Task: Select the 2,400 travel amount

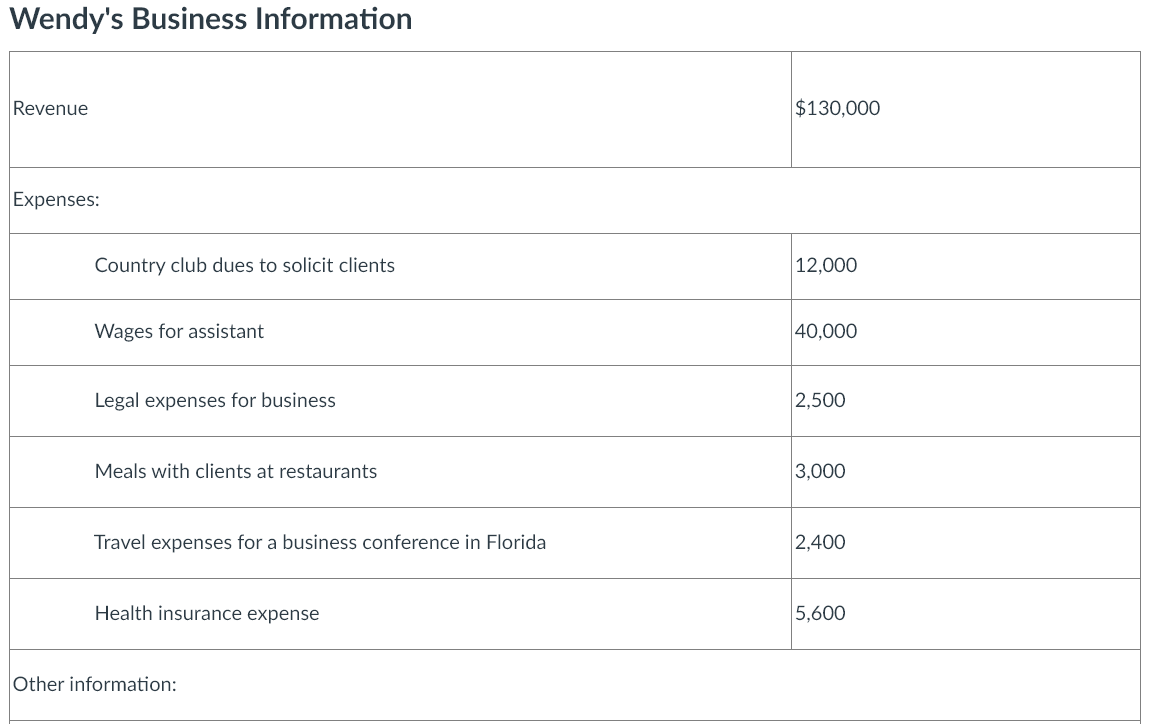Action: click(x=820, y=542)
